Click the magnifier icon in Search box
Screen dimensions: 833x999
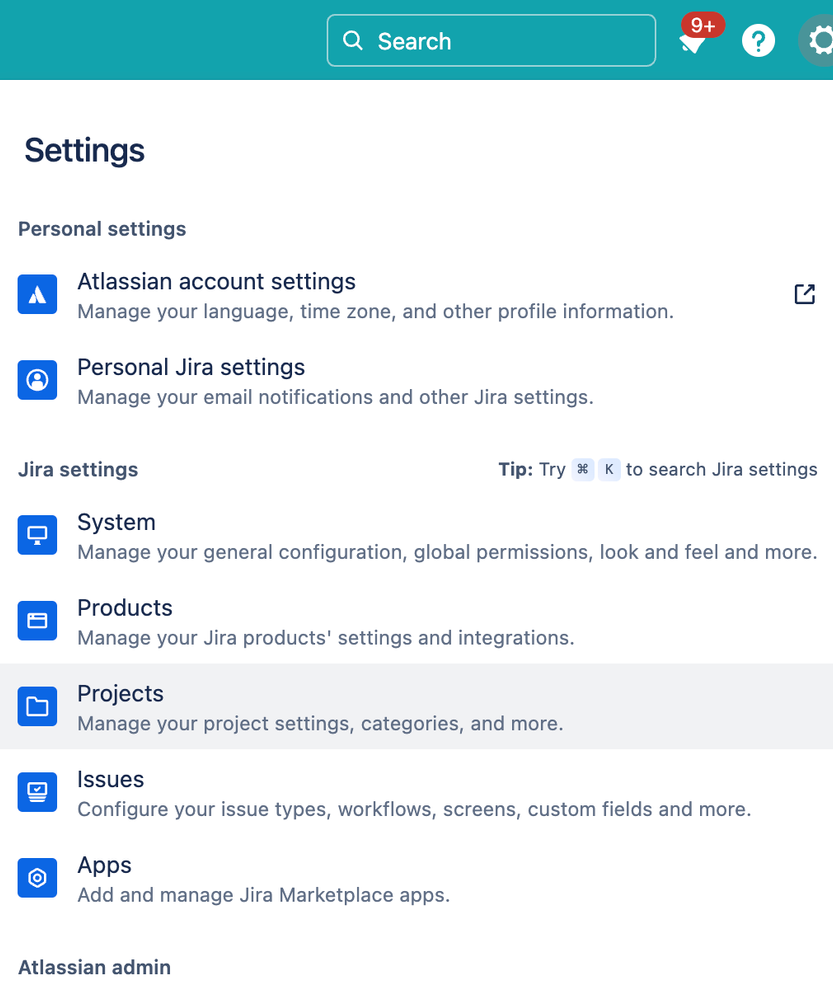click(x=352, y=41)
